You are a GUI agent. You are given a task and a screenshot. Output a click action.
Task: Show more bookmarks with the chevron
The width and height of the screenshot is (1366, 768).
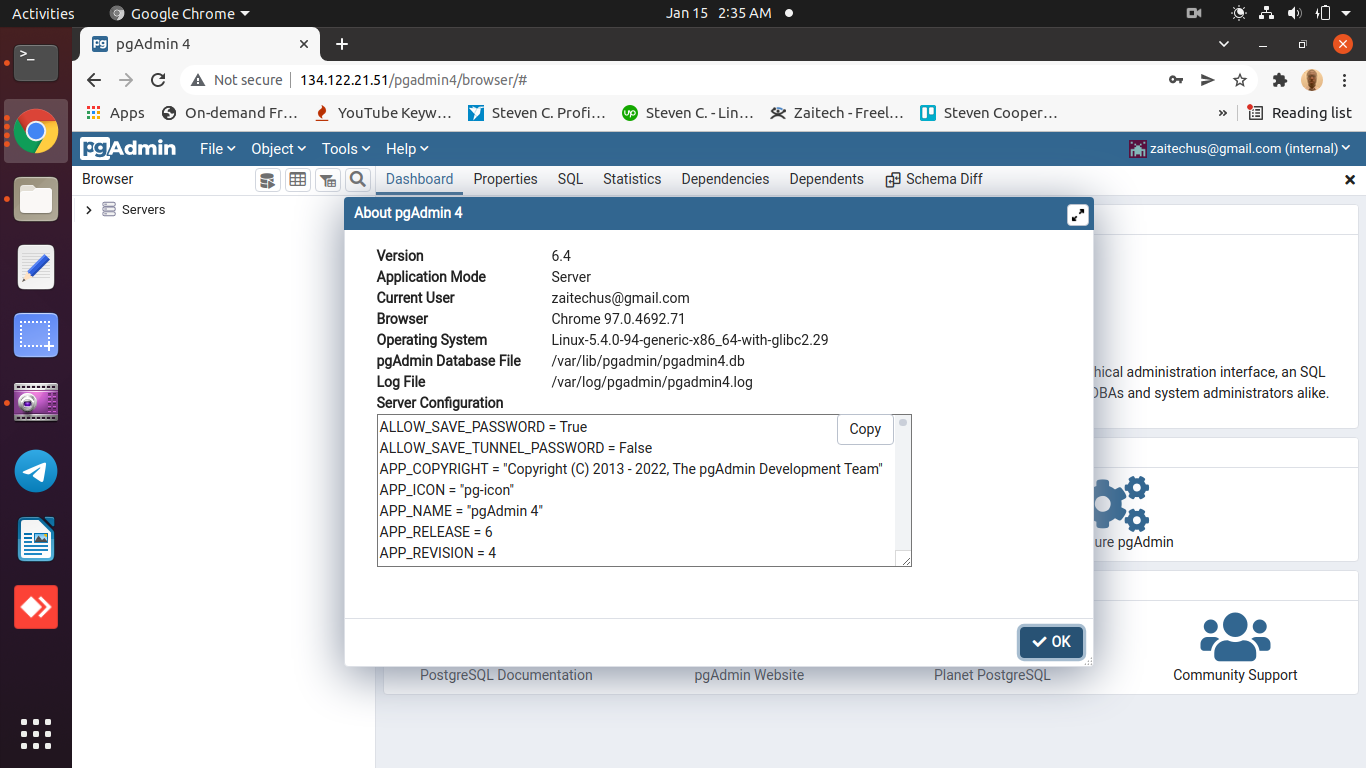click(x=1222, y=113)
